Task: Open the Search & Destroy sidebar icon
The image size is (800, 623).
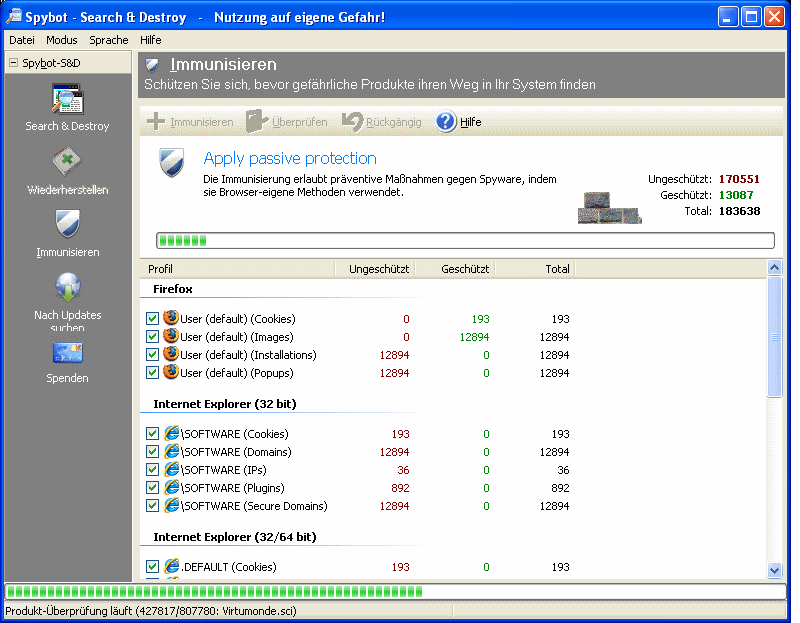Action: pos(67,99)
